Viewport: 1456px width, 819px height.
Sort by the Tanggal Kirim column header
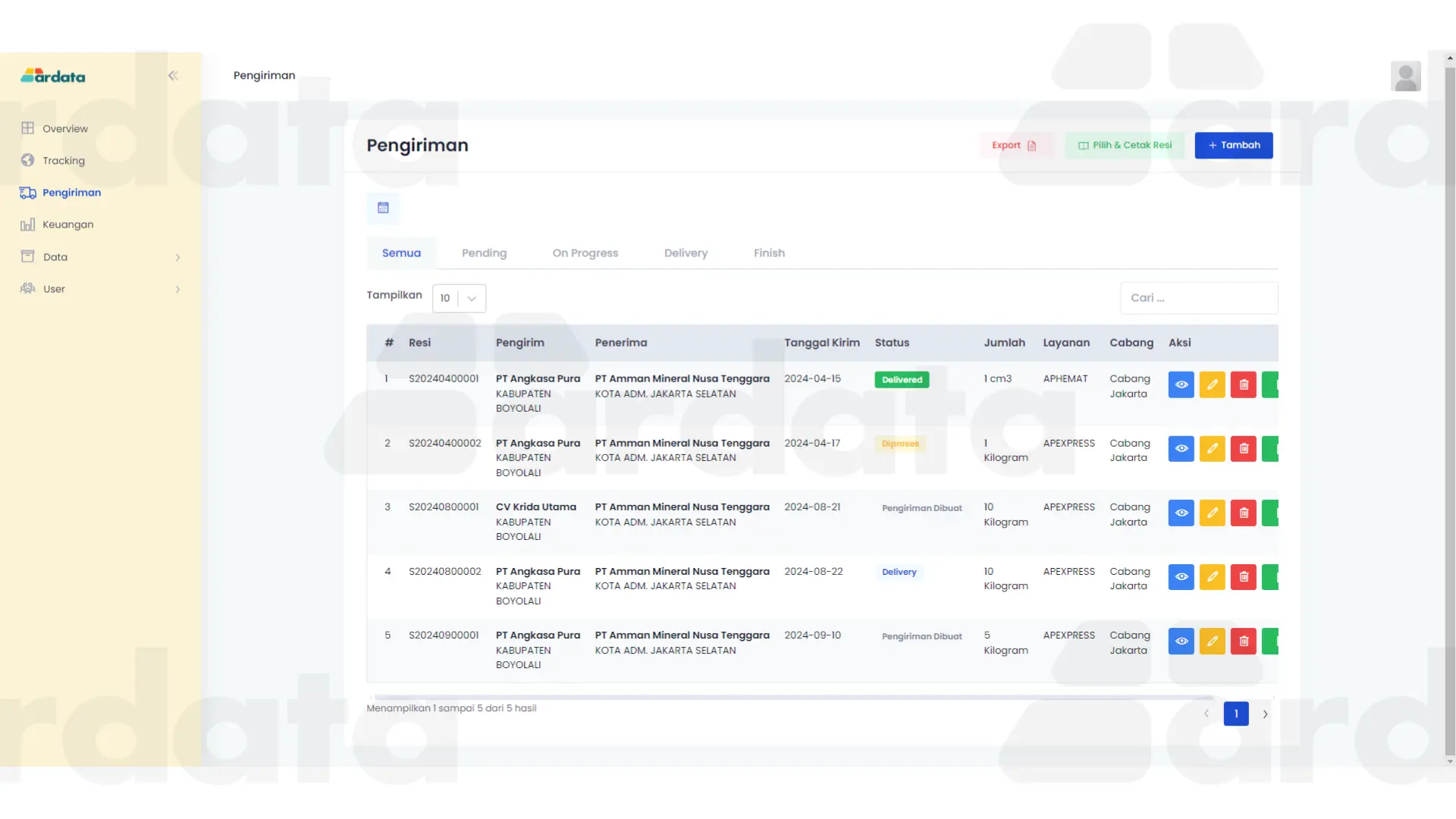point(822,343)
